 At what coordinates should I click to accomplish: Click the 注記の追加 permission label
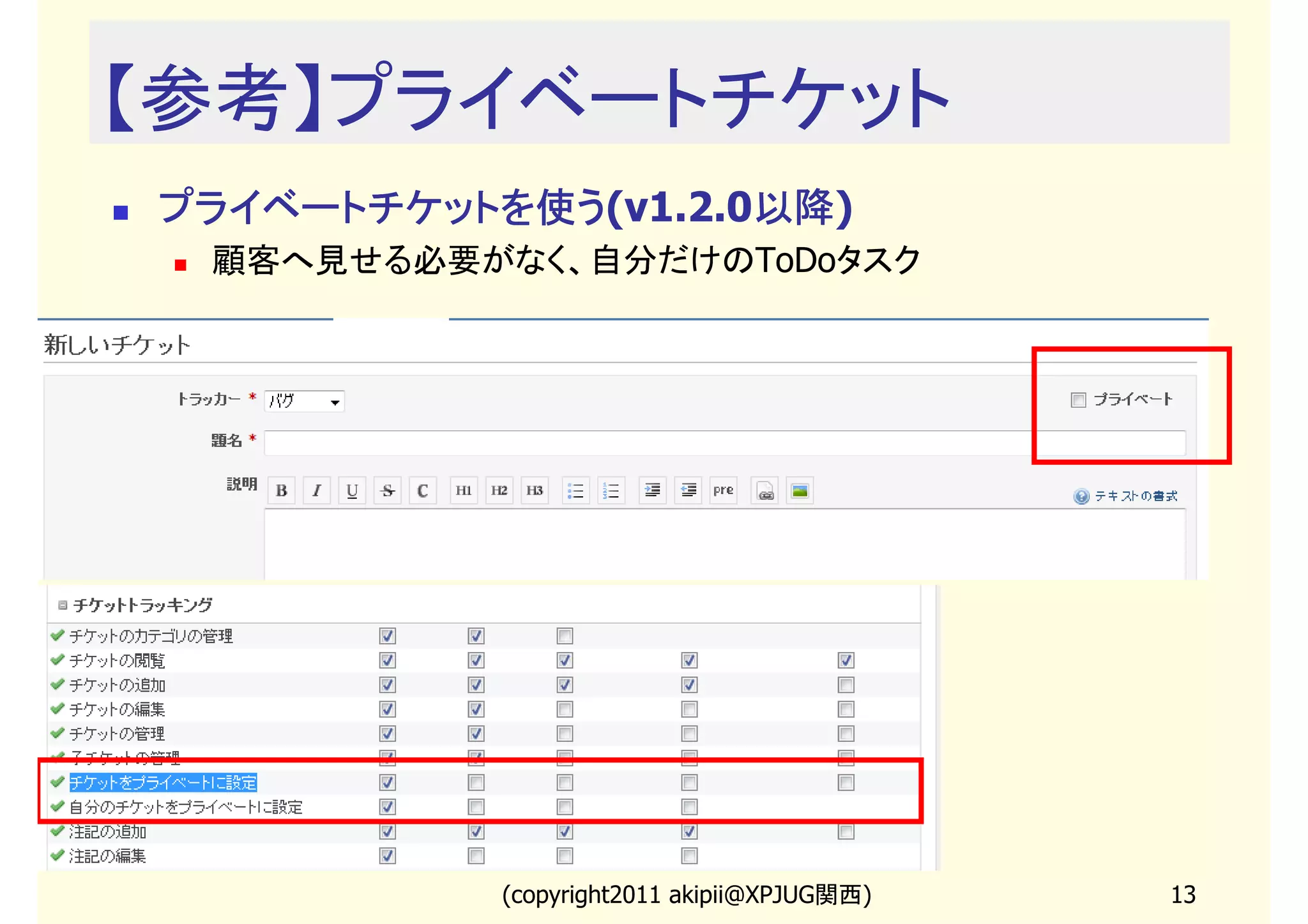click(x=107, y=831)
